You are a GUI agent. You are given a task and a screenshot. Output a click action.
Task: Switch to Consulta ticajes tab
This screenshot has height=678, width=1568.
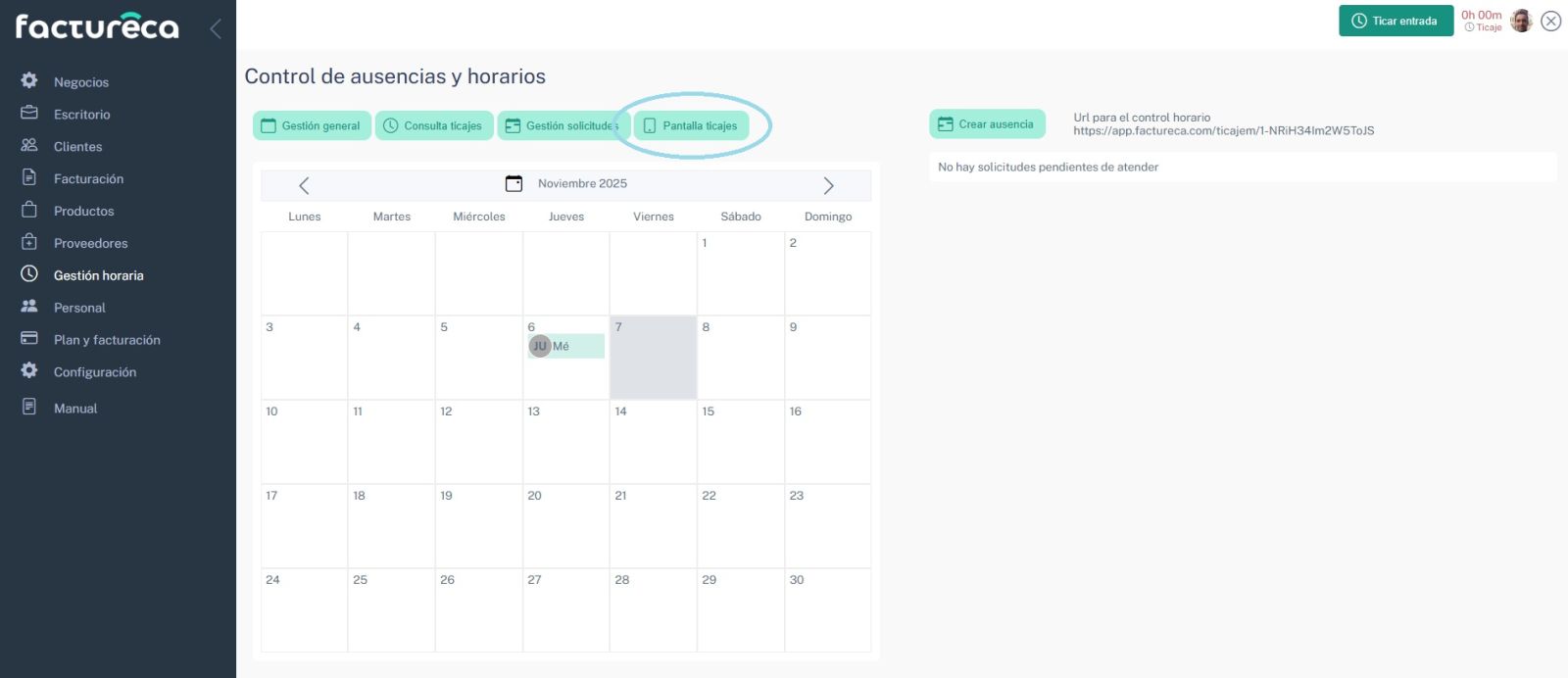(x=434, y=125)
